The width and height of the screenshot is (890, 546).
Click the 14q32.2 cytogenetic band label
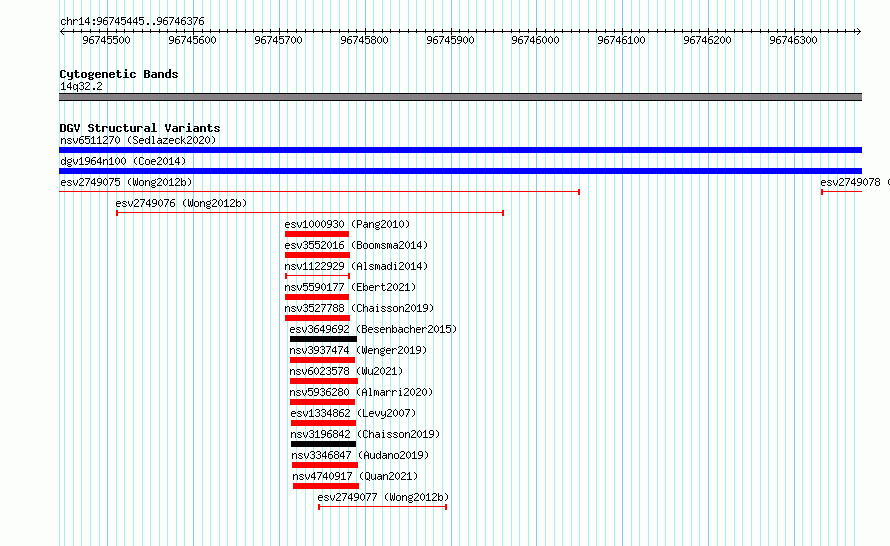click(x=81, y=86)
